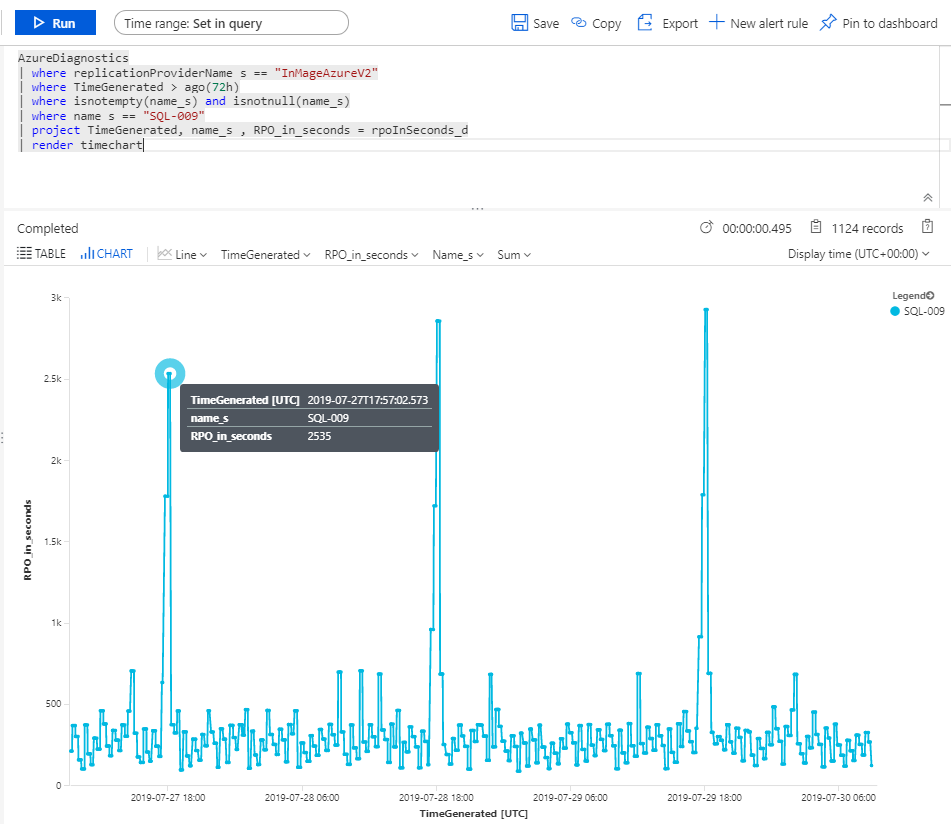The image size is (951, 824).
Task: Open the Export option via its icon
Action: point(644,22)
